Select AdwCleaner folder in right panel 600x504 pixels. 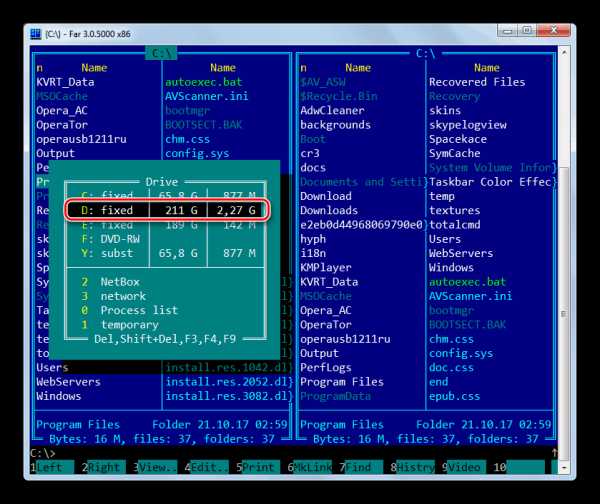click(332, 110)
